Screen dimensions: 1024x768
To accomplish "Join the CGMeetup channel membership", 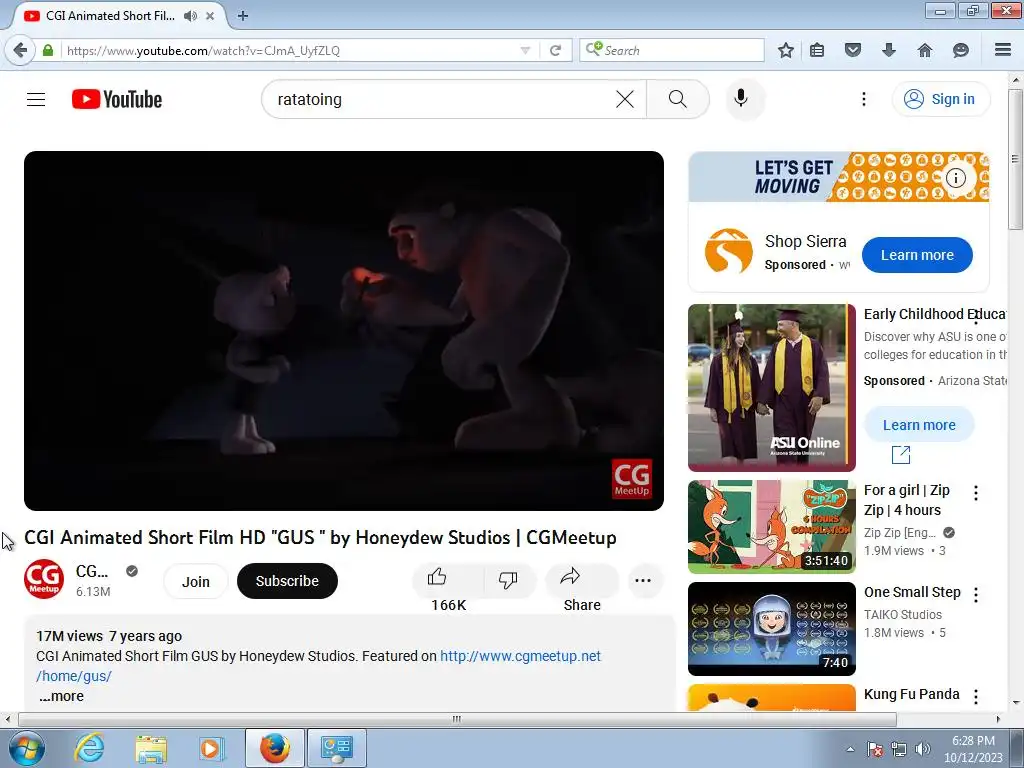I will (x=195, y=581).
